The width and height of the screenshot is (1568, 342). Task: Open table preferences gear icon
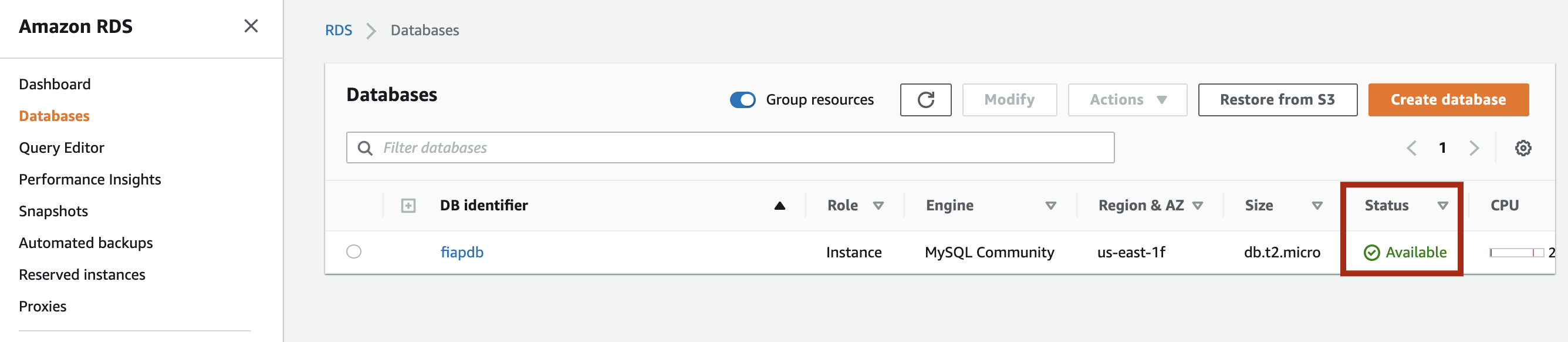point(1523,148)
